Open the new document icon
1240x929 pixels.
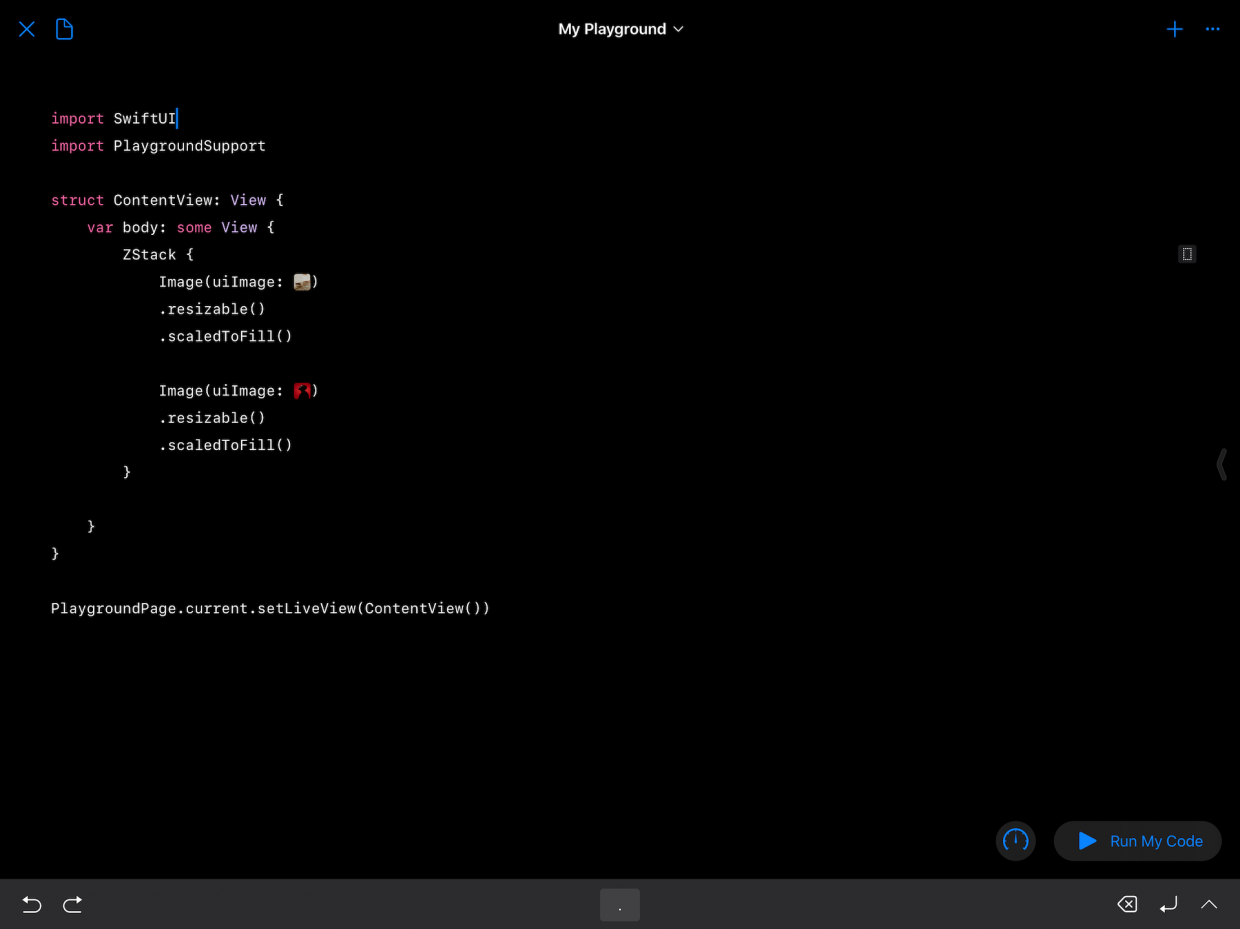(64, 28)
